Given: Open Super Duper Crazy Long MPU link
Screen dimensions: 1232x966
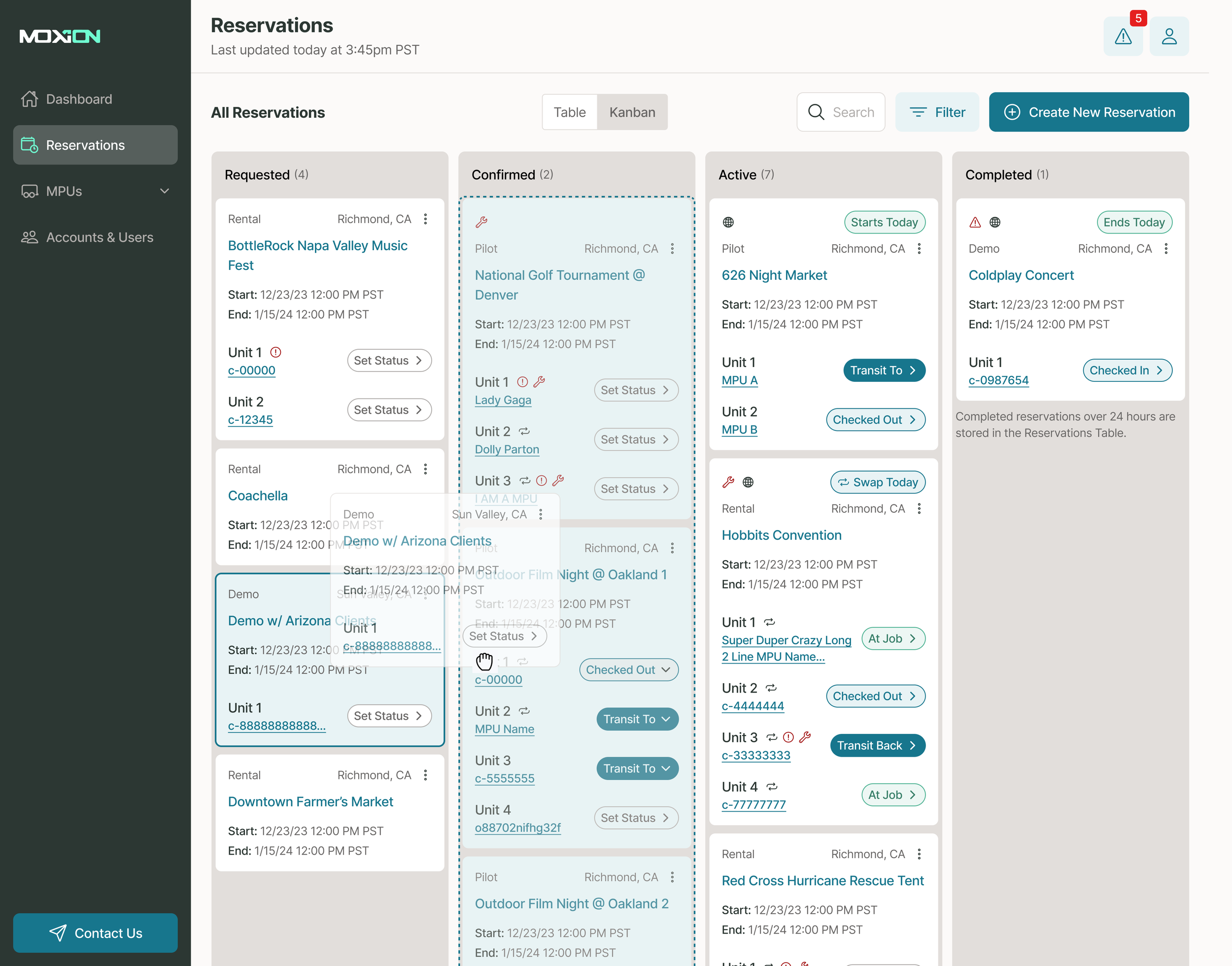Looking at the screenshot, I should [787, 648].
